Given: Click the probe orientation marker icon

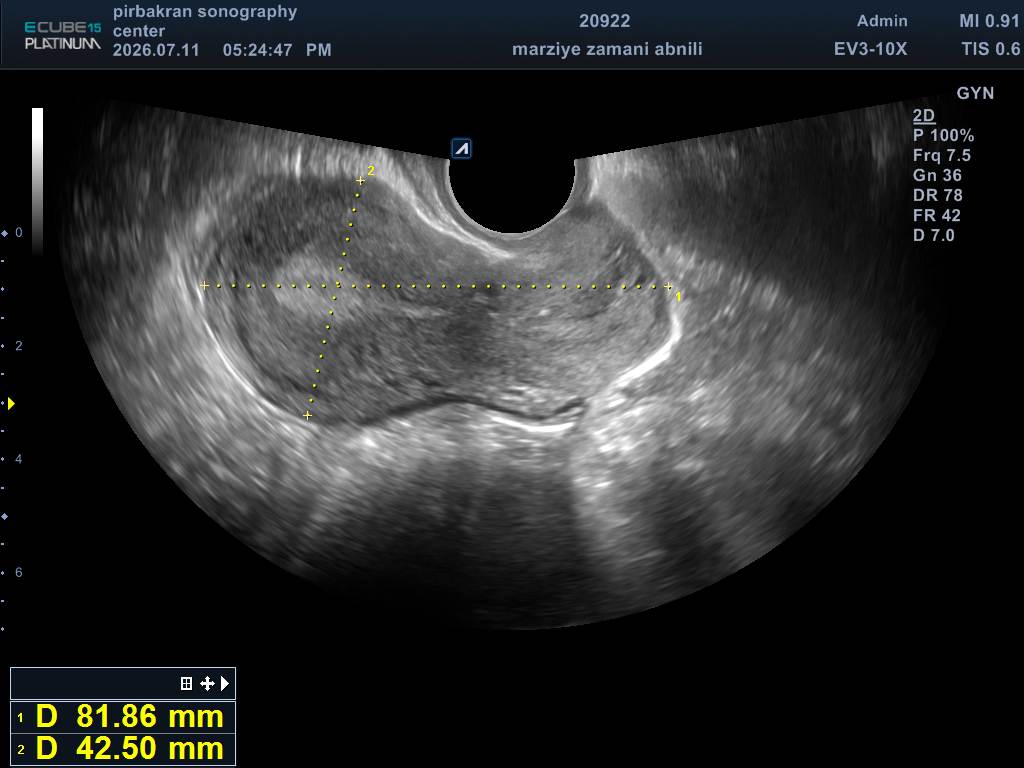Looking at the screenshot, I should (461, 149).
